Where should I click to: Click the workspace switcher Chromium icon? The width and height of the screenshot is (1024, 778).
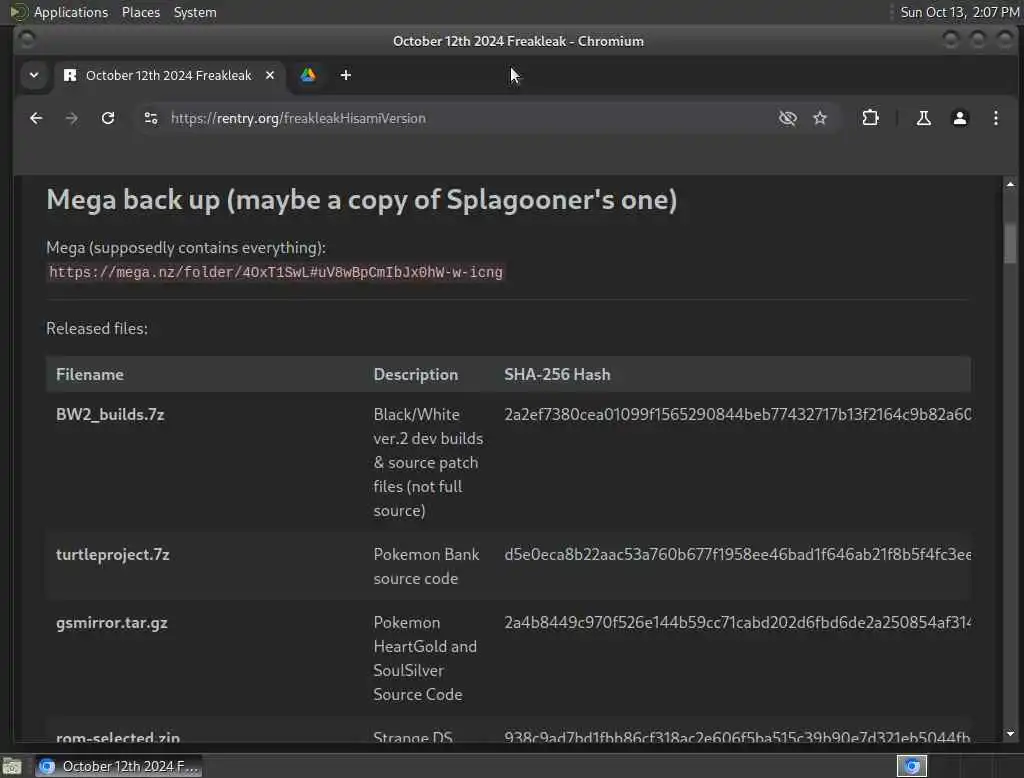[912, 766]
